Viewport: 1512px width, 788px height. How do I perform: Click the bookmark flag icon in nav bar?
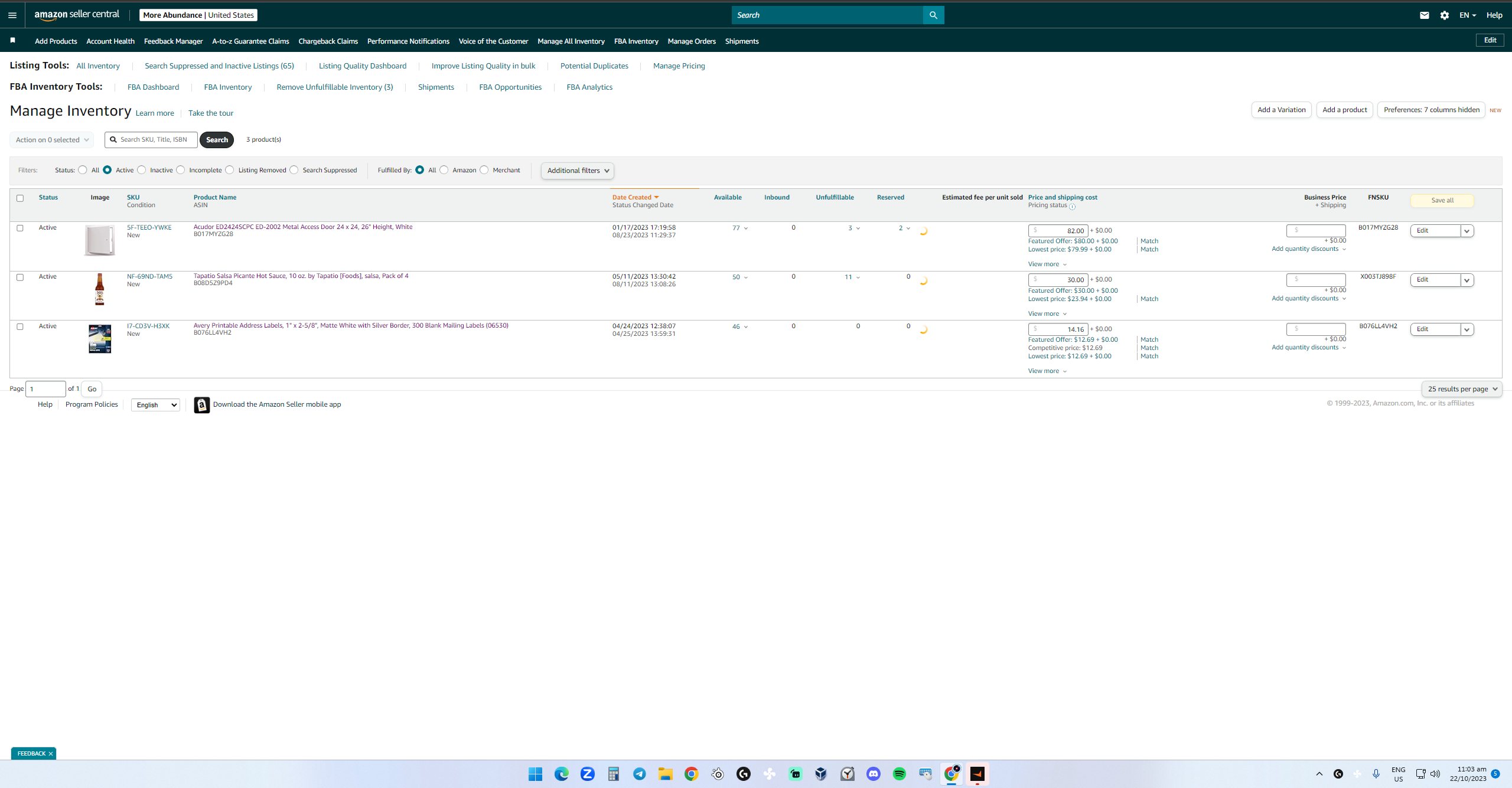pyautogui.click(x=12, y=41)
